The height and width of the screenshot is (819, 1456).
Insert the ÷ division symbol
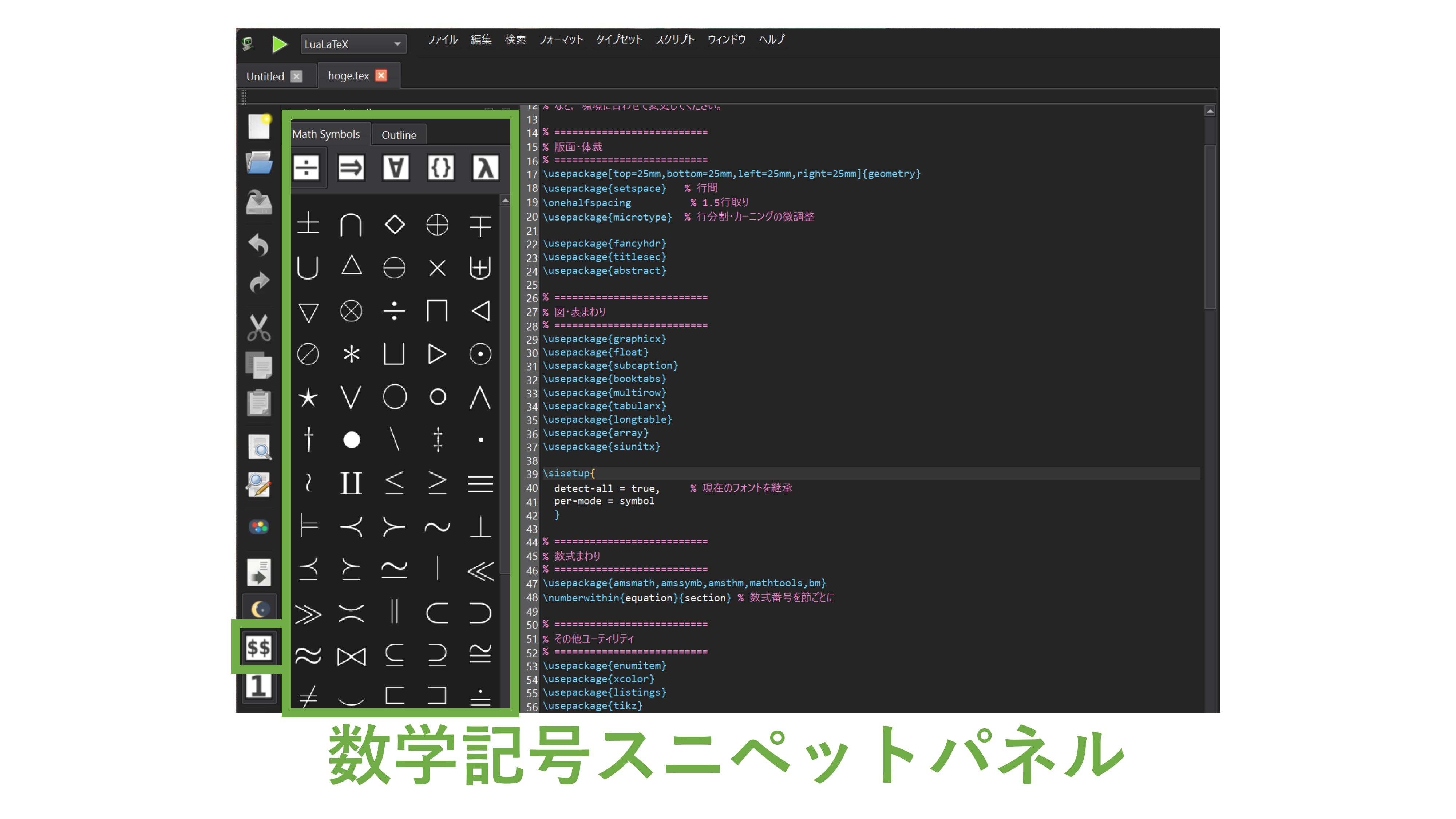[395, 310]
